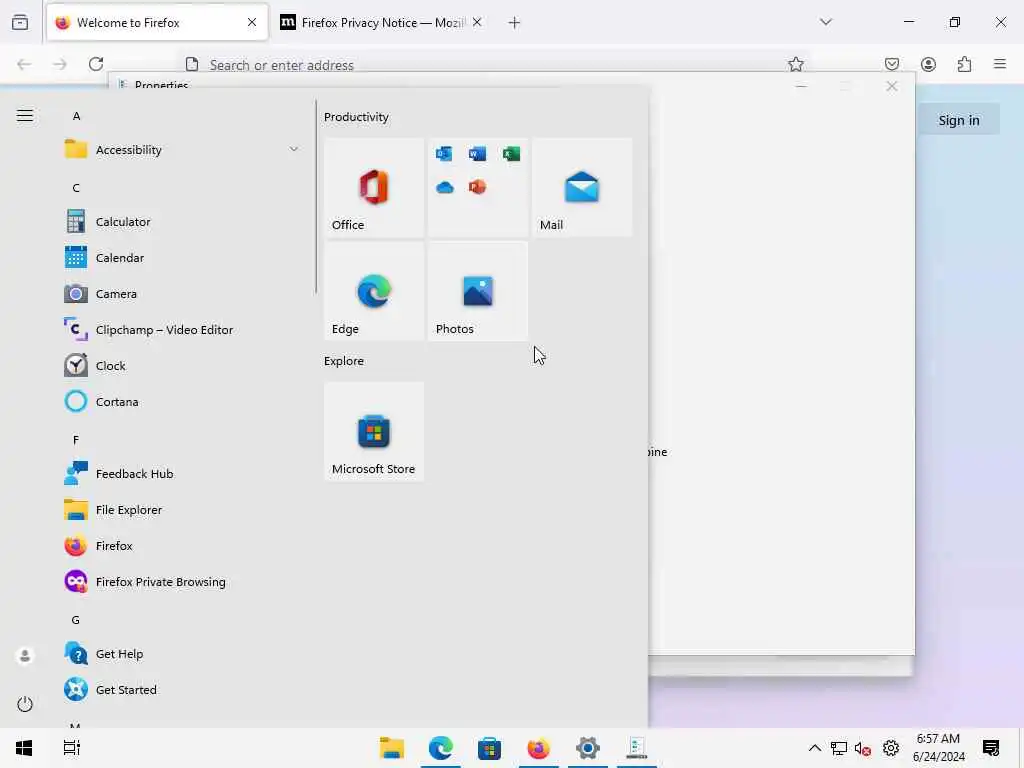This screenshot has width=1024, height=768.
Task: Open Firefox View button
Action: click(20, 23)
